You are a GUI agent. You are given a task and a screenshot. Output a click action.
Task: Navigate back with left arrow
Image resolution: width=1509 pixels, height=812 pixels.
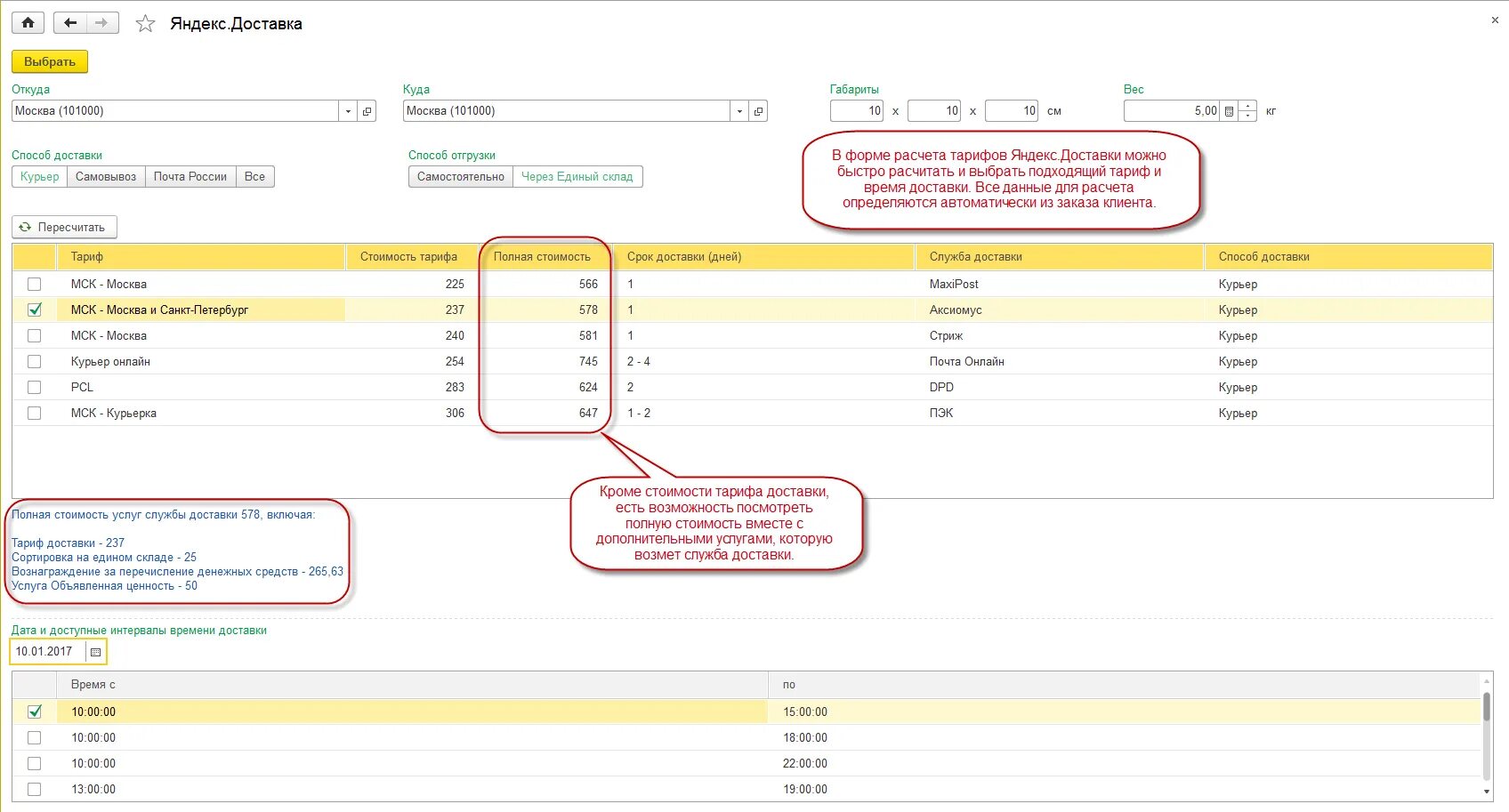pyautogui.click(x=70, y=23)
